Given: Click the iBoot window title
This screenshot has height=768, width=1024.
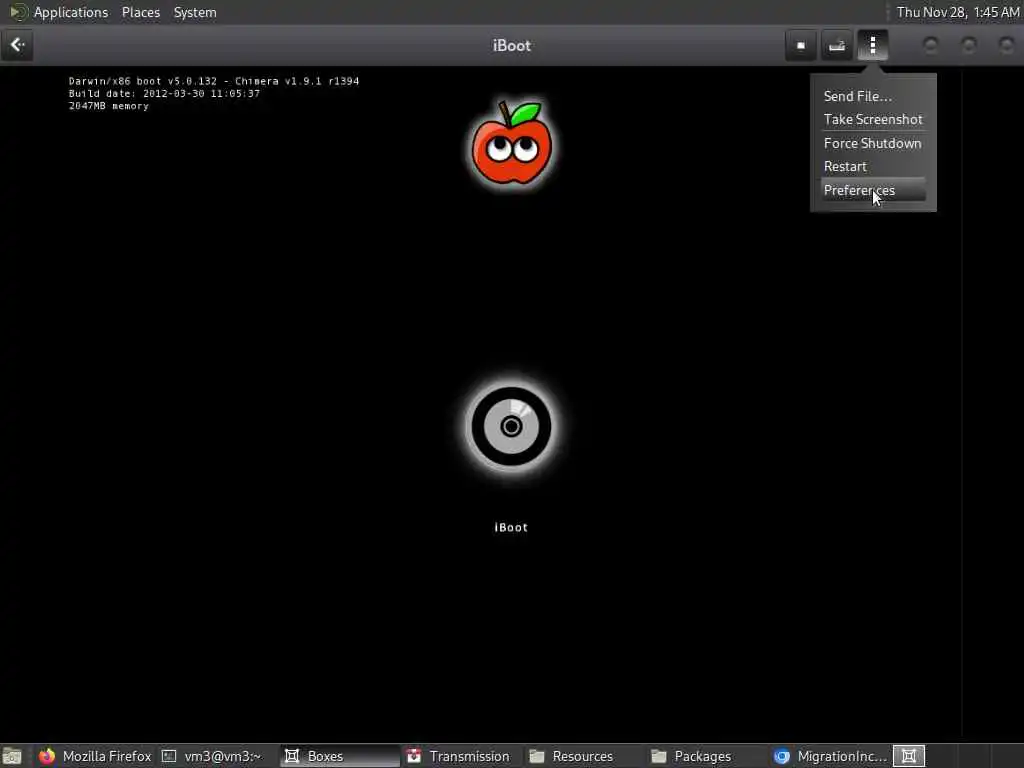Looking at the screenshot, I should pos(511,46).
